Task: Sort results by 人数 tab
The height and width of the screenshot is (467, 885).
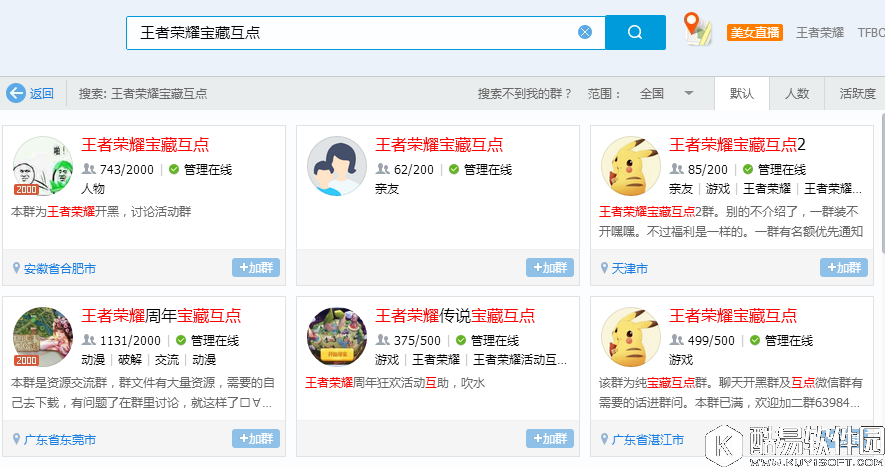Action: pyautogui.click(x=797, y=93)
